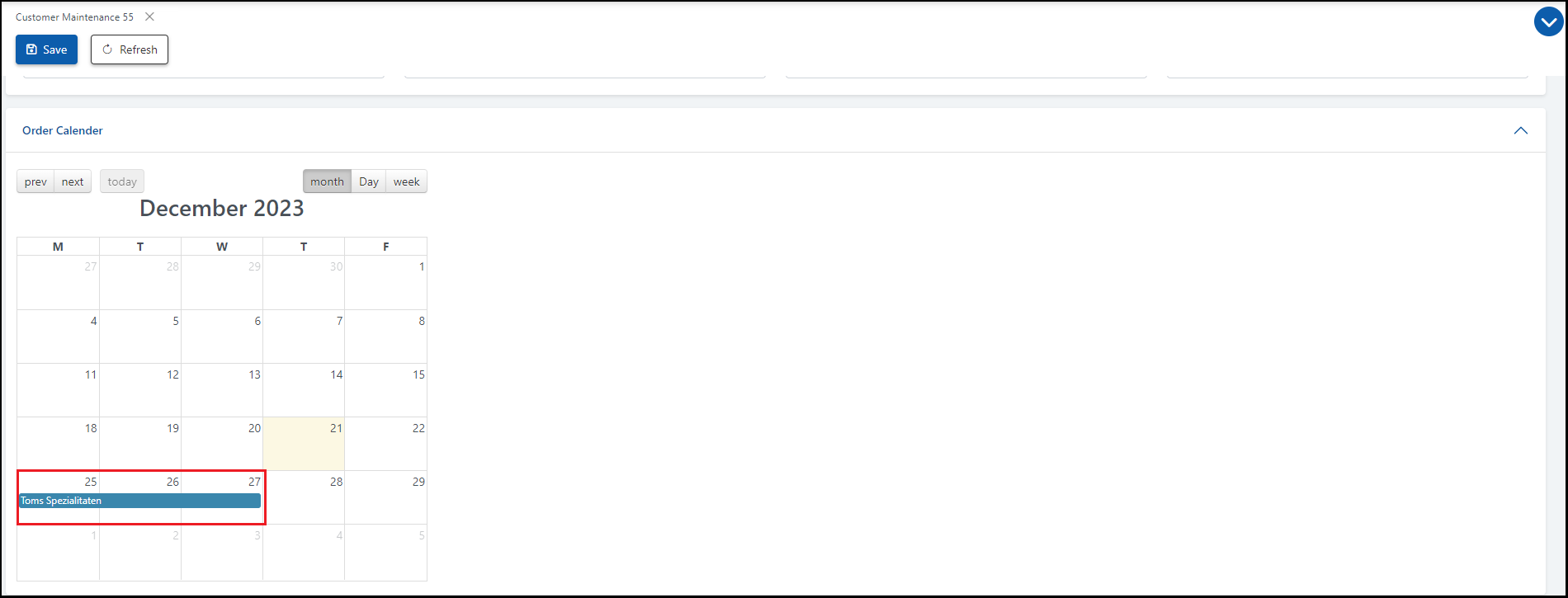
Task: Select December 29 in the calendar
Action: 385,499
